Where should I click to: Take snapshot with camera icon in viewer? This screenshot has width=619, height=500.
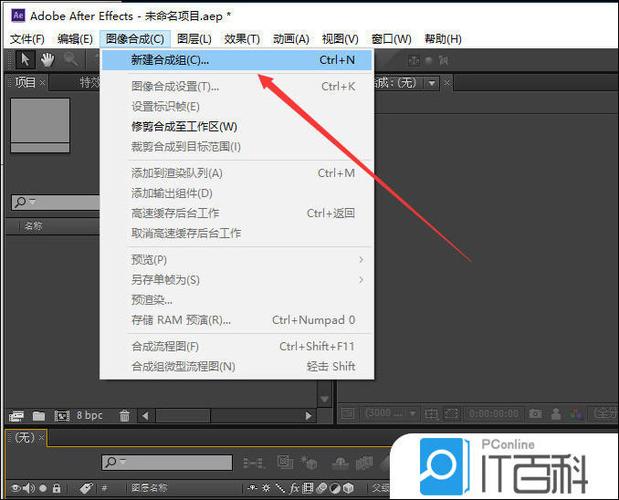click(535, 414)
